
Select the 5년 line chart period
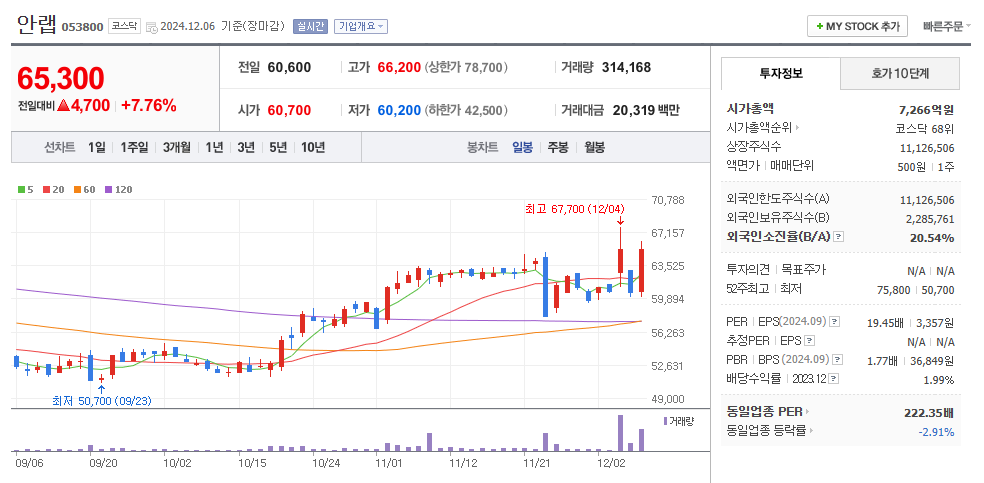(x=278, y=147)
